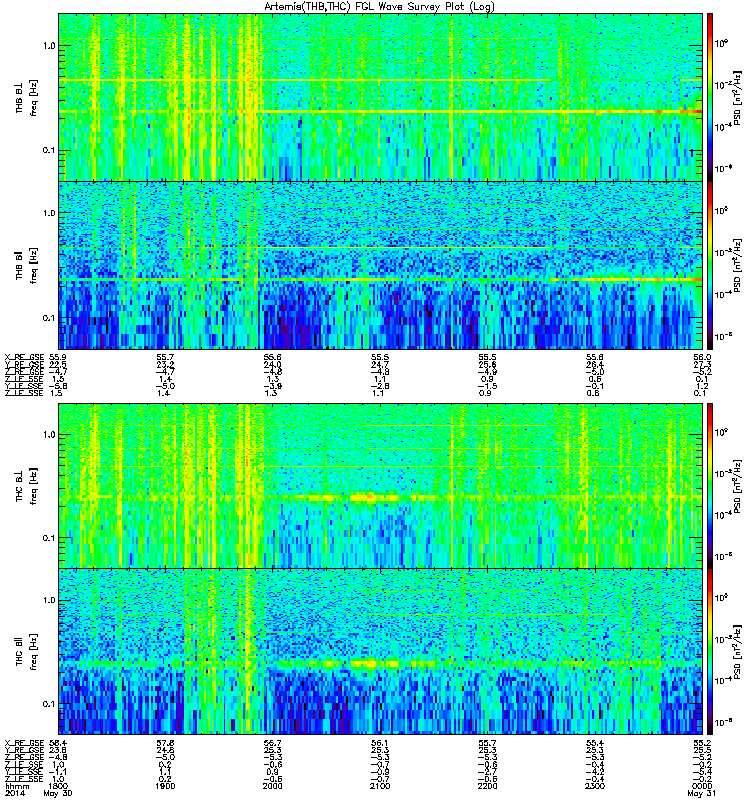
Task: Click the '55.9' X position value
Action: pos(57,357)
